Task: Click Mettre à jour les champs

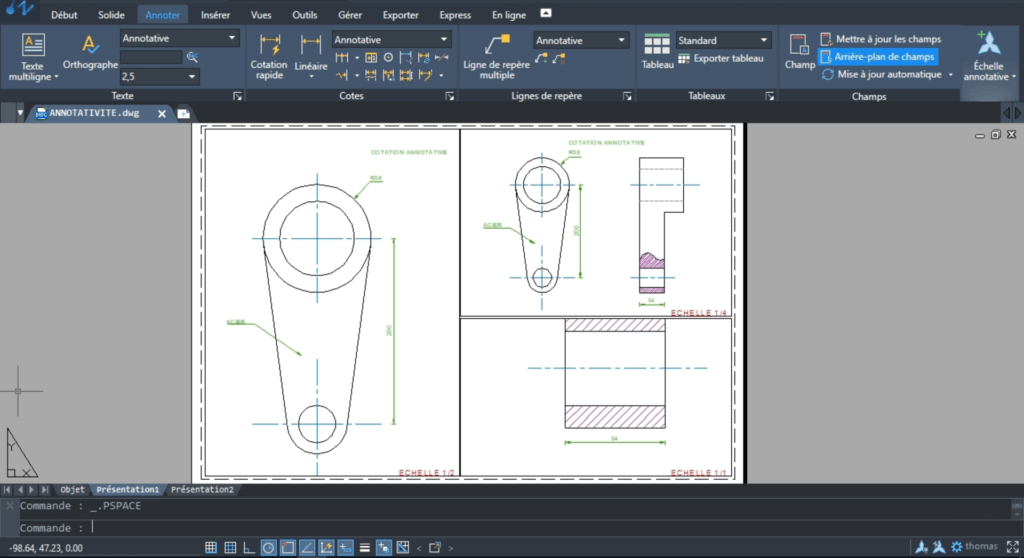Action: pyautogui.click(x=888, y=39)
